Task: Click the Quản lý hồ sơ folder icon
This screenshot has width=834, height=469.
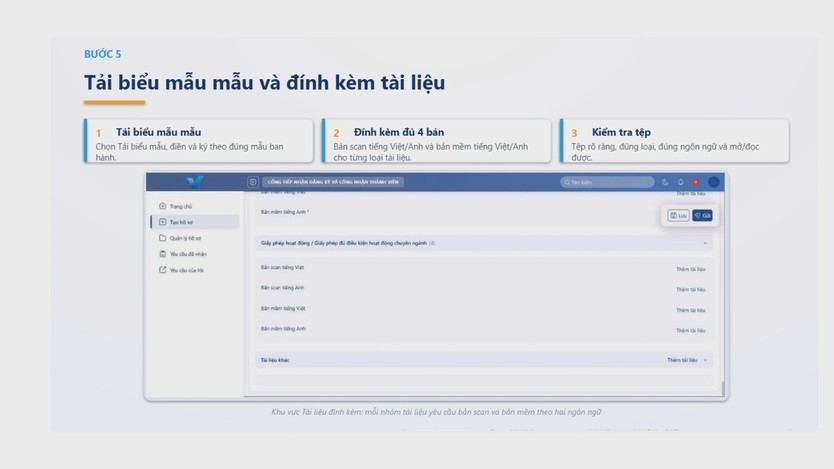Action: [163, 238]
